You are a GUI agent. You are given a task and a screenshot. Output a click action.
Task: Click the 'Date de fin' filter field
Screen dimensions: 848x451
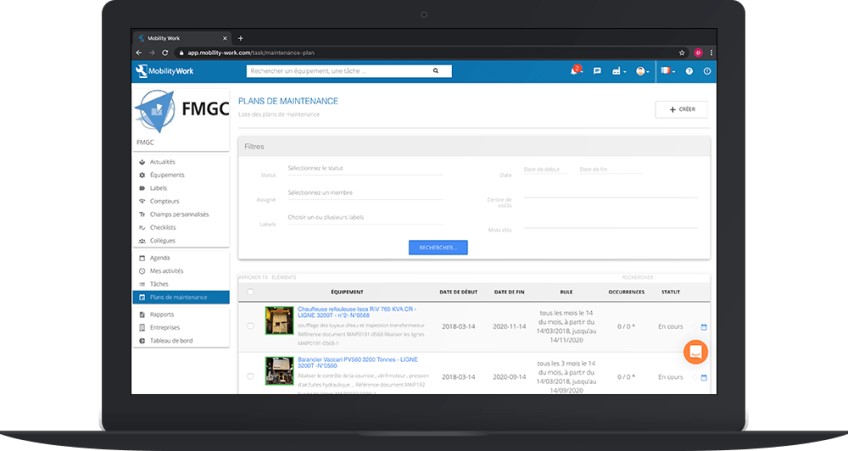coord(610,170)
